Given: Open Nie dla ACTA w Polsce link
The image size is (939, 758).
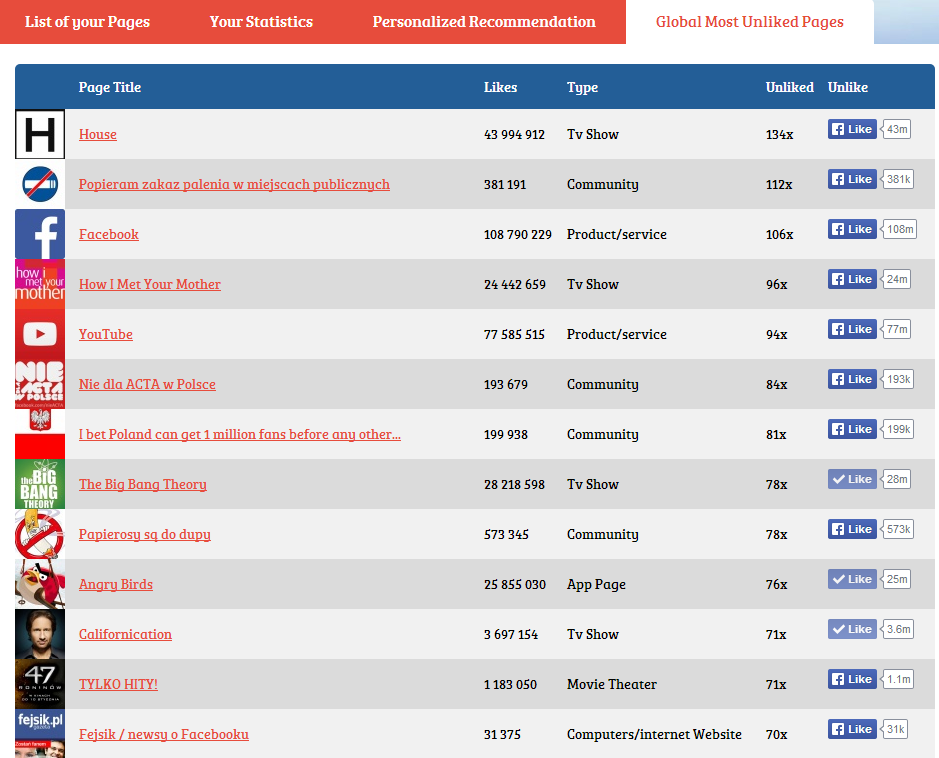Looking at the screenshot, I should coord(147,384).
